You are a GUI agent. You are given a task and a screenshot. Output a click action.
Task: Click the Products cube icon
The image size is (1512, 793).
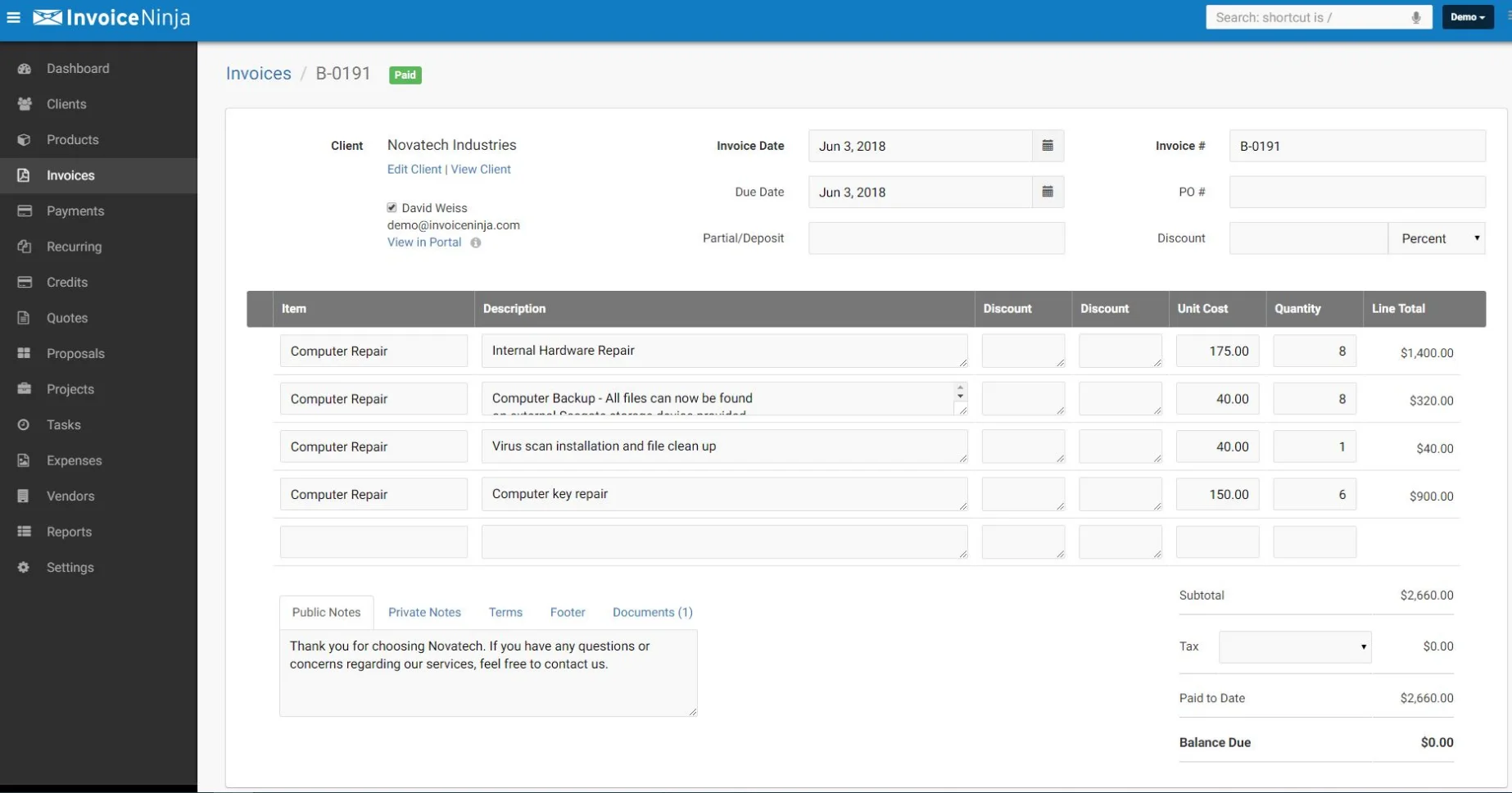coord(25,140)
